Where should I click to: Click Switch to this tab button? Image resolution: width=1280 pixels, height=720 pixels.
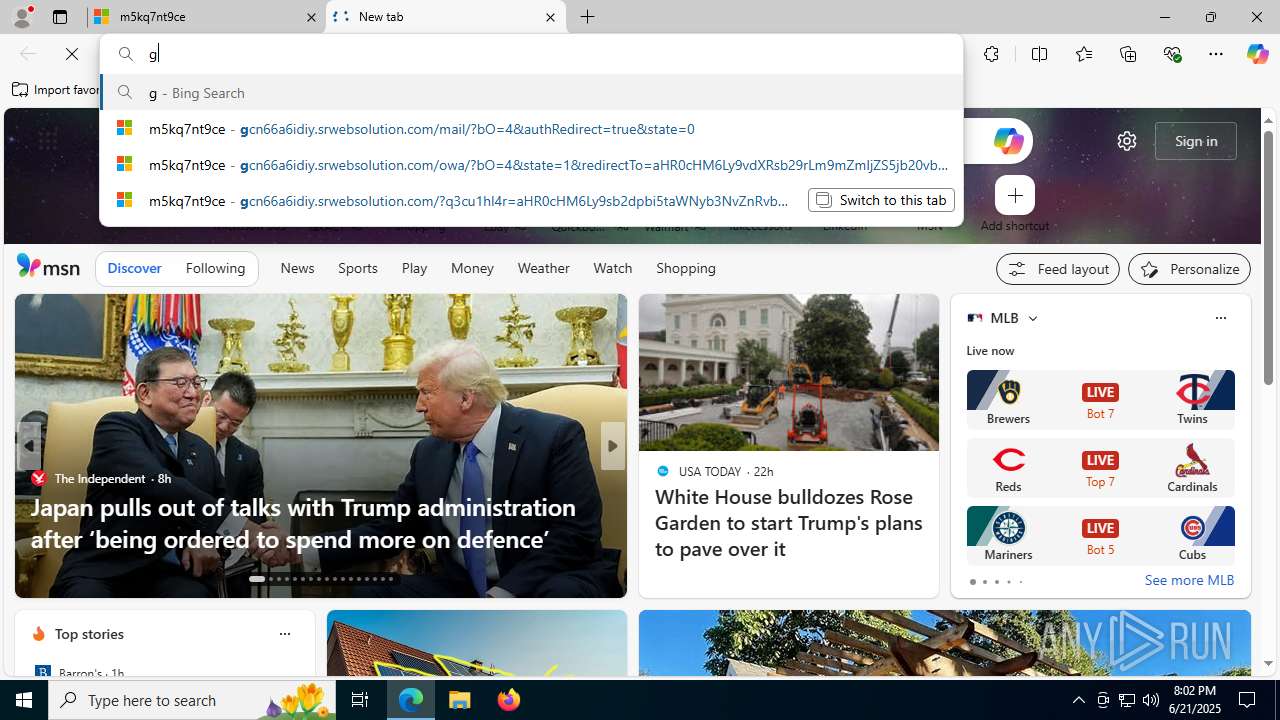(x=881, y=200)
